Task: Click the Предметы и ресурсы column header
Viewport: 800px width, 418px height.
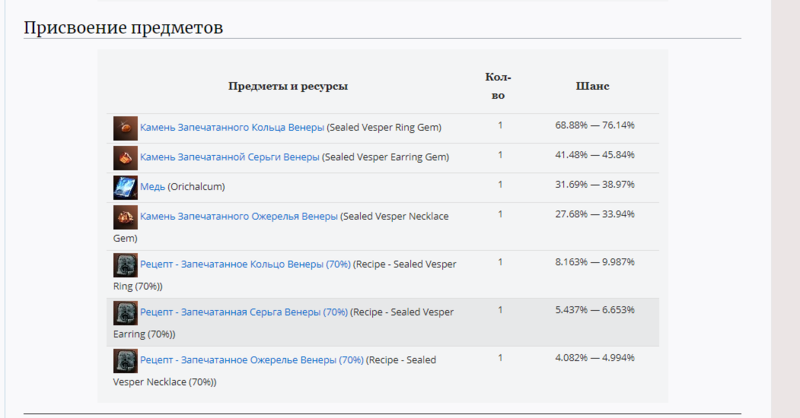Action: (288, 86)
